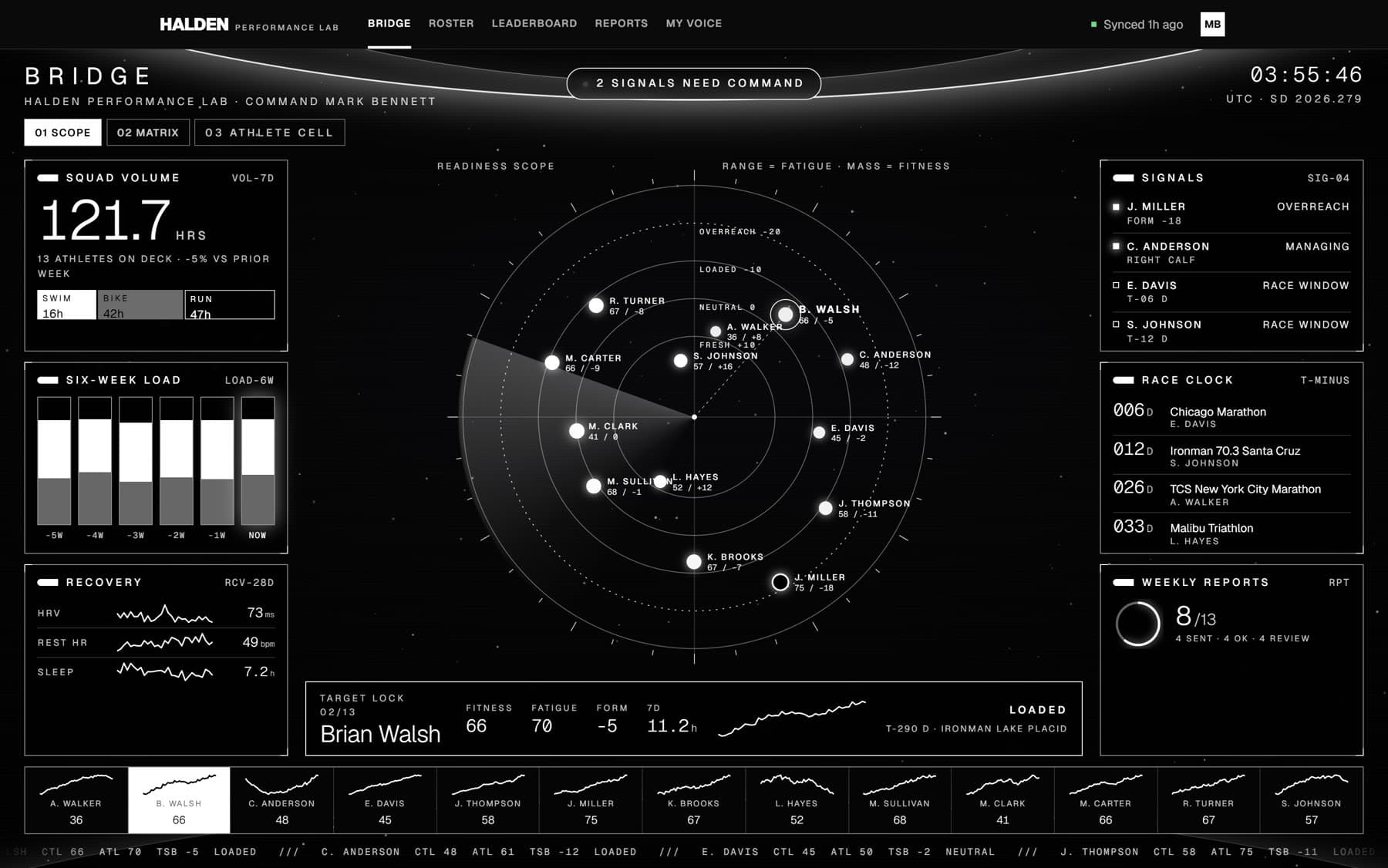Click the Synced 1h ago status
The height and width of the screenshot is (868, 1388).
(1137, 25)
